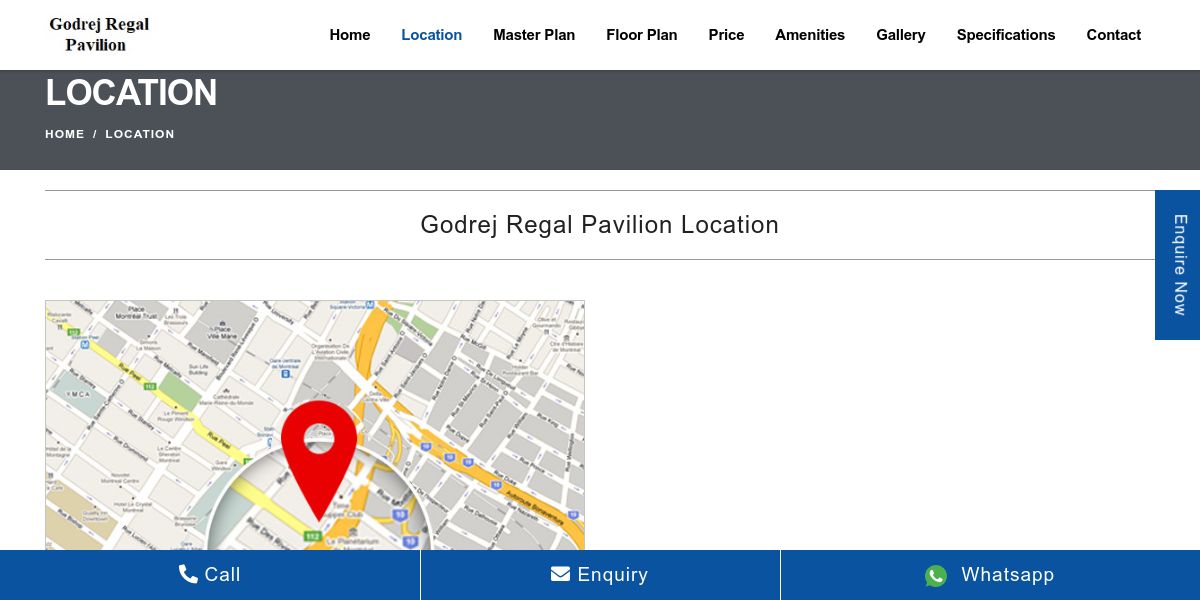Click the LOCATION banner title
Viewport: 1200px width, 600px height.
tap(131, 93)
